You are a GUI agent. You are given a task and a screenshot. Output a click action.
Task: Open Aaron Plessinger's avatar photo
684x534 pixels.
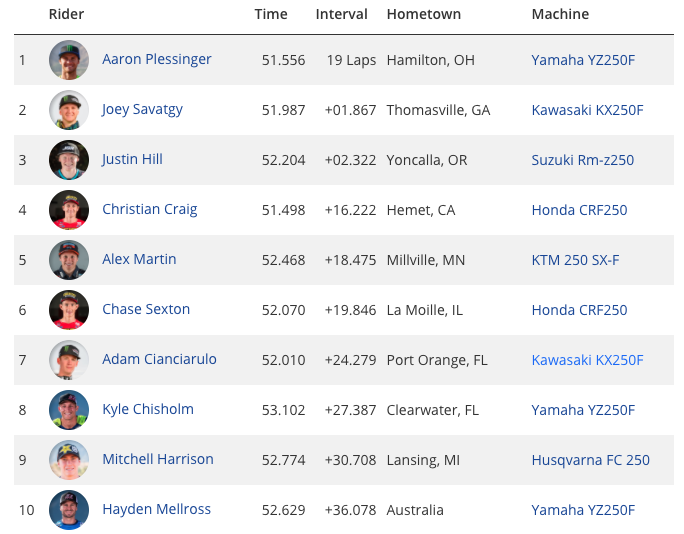coord(69,60)
